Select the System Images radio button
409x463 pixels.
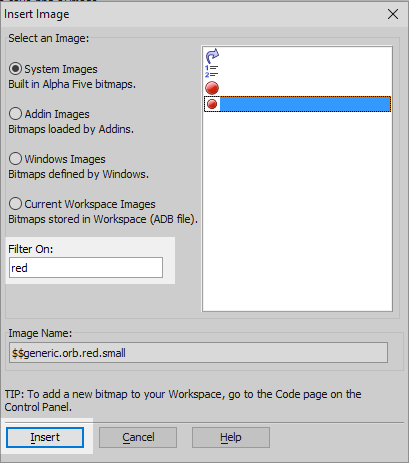(x=15, y=69)
